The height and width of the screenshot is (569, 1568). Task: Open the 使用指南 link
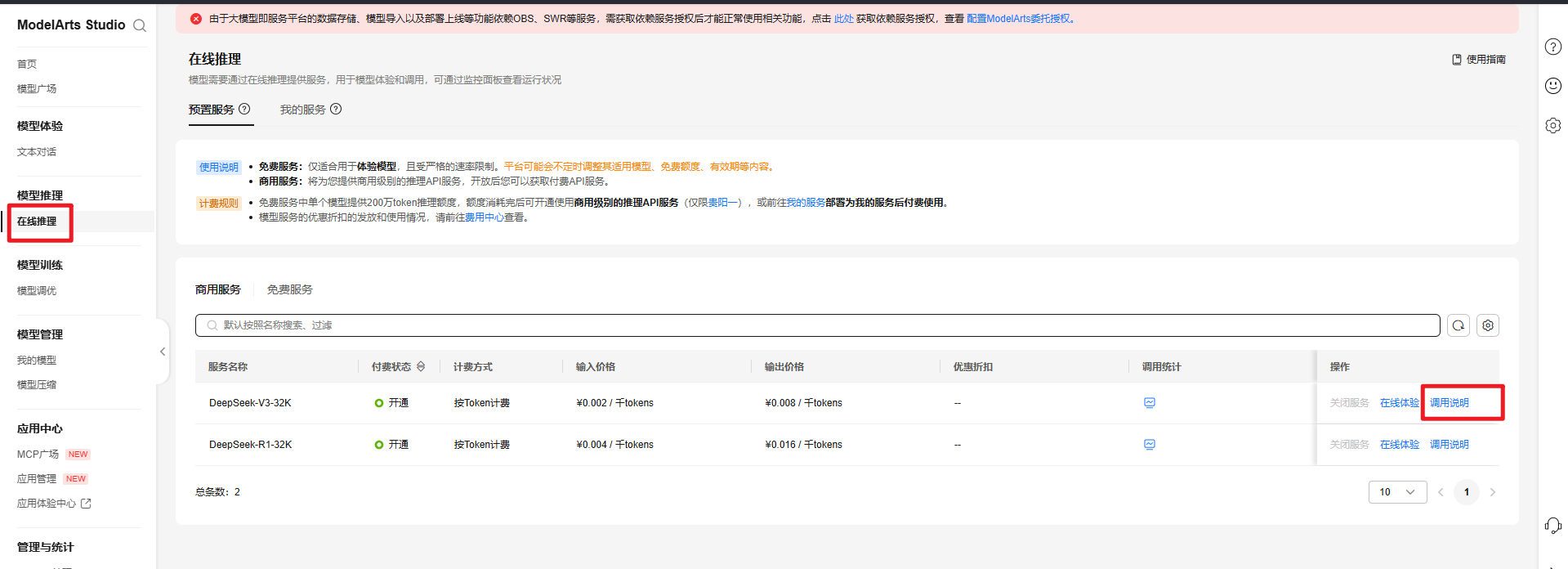click(x=1486, y=60)
